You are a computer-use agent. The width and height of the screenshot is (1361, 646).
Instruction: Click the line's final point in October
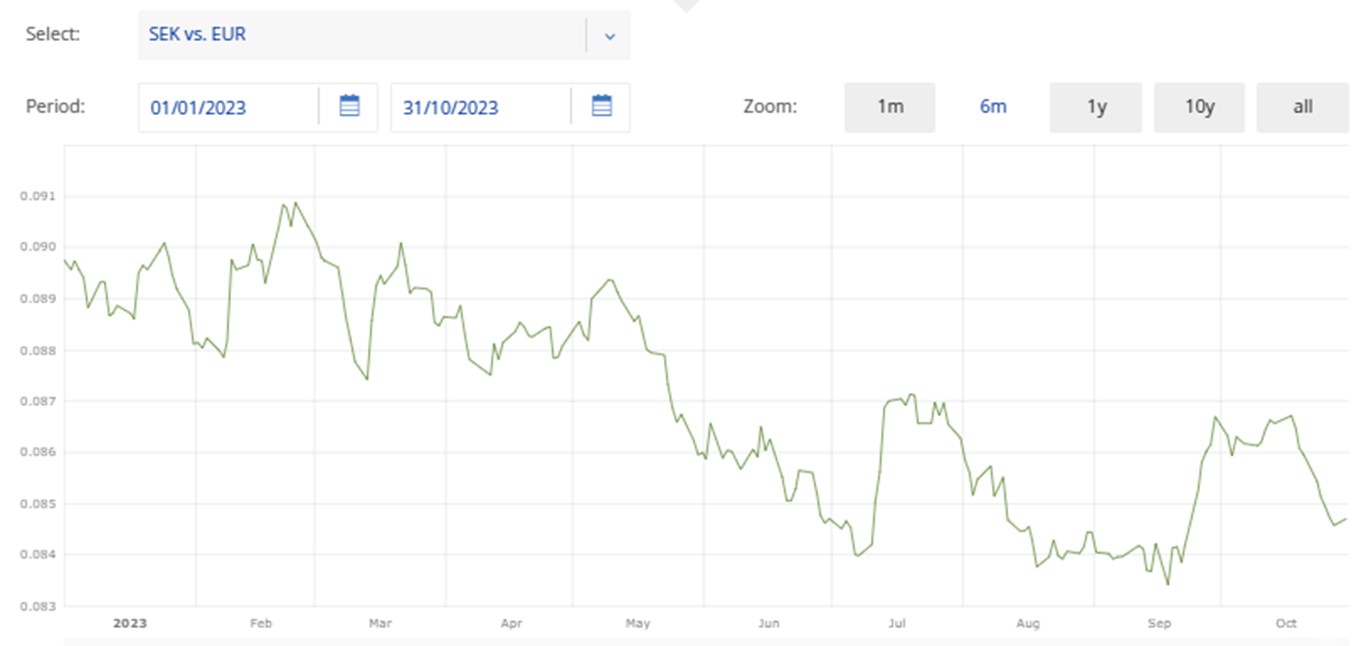(x=1346, y=518)
